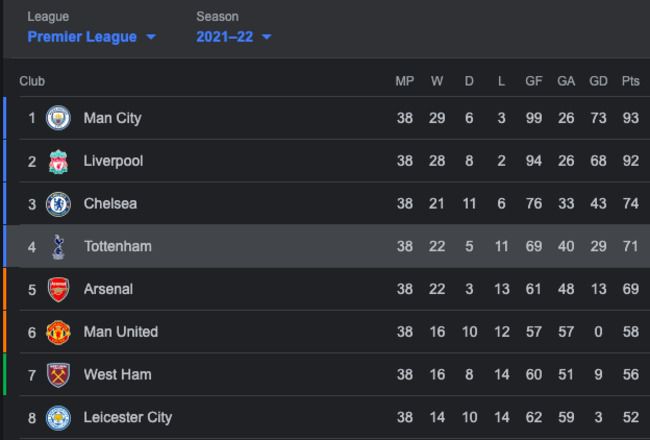Click the MP column header
The width and height of the screenshot is (650, 440).
(x=404, y=81)
